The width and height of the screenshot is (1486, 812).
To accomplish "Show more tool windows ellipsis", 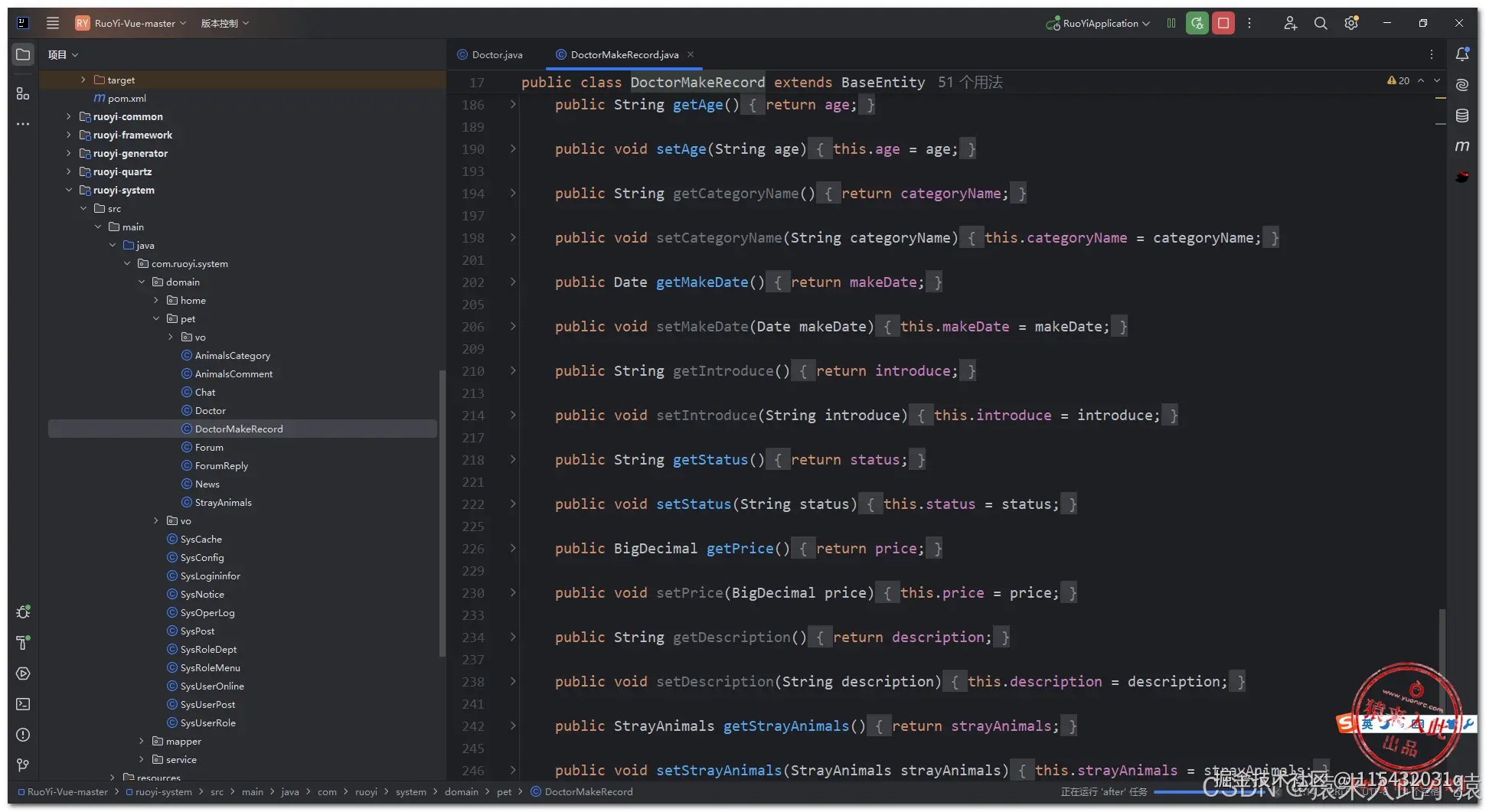I will click(23, 124).
